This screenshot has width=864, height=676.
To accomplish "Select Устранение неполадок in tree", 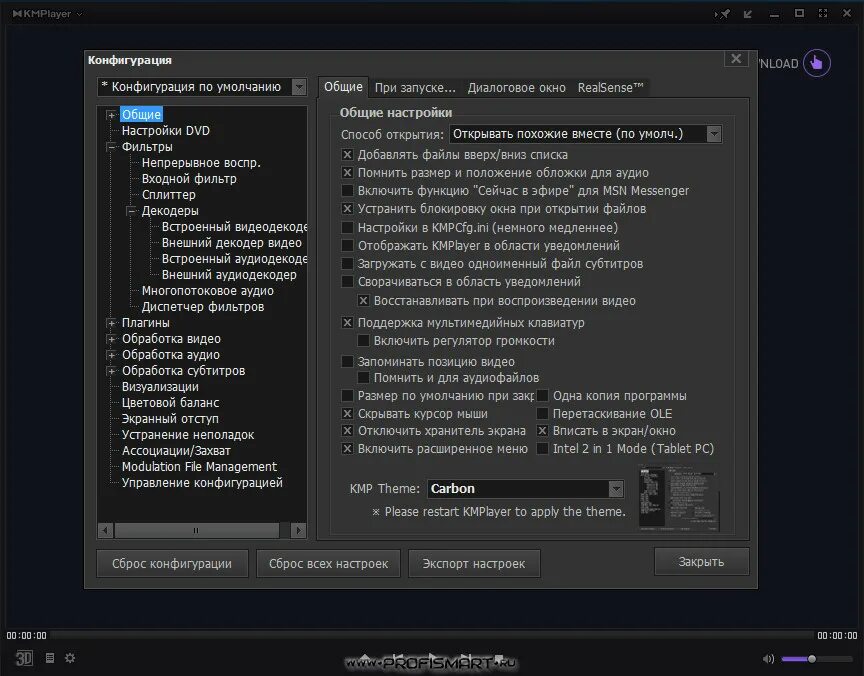I will [x=187, y=434].
